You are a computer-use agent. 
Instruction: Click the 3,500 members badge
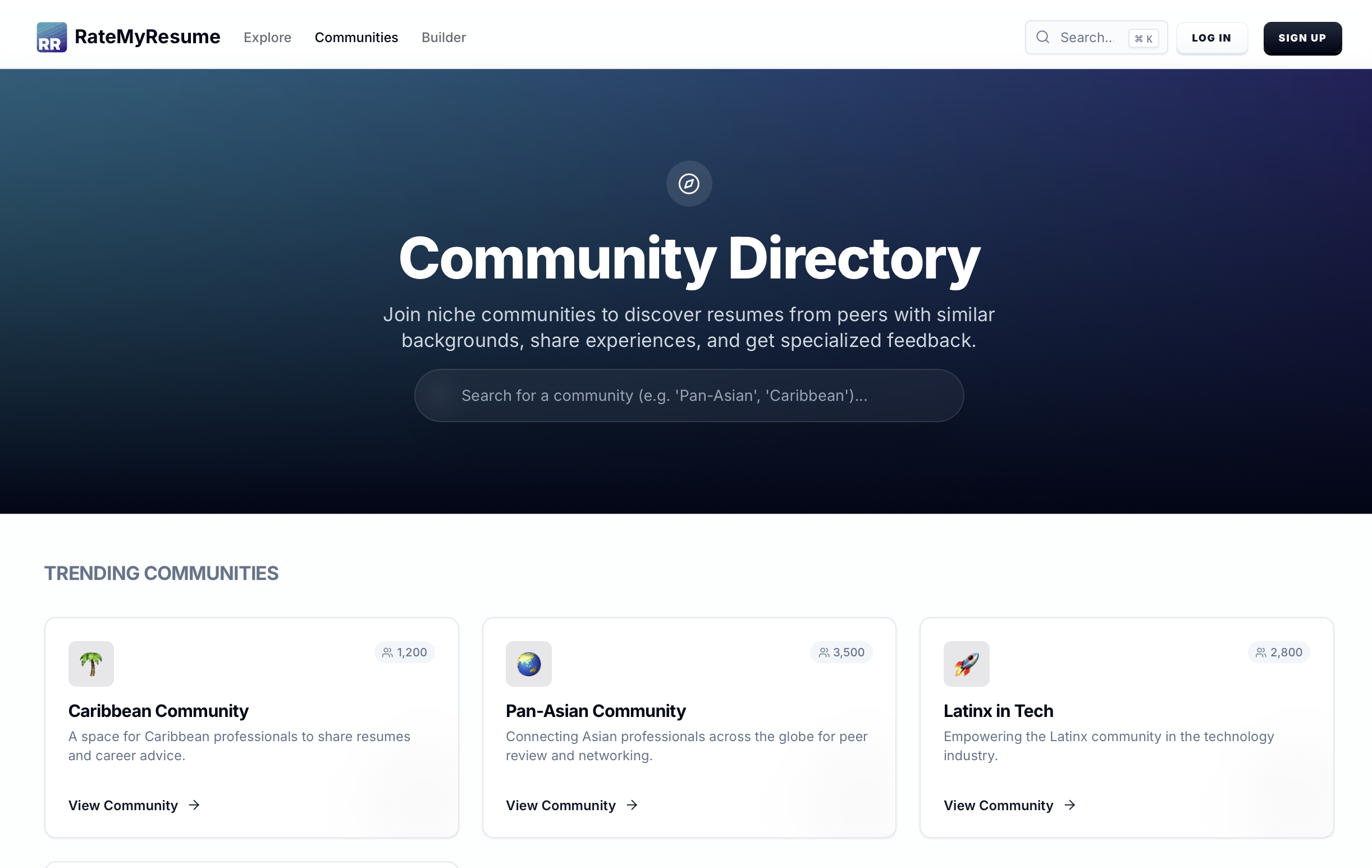coord(841,652)
